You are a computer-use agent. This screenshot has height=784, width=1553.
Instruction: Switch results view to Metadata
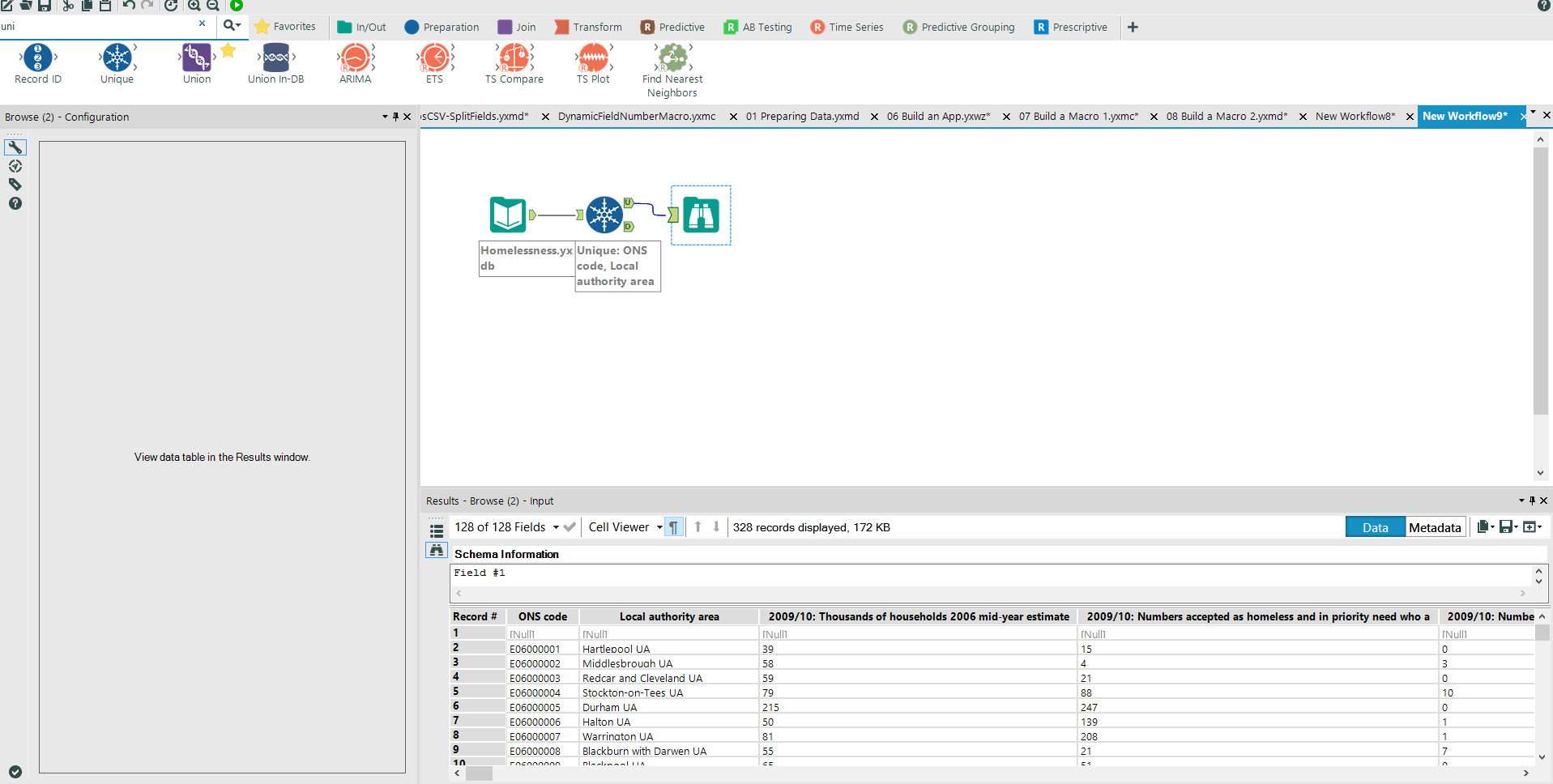pos(1435,527)
